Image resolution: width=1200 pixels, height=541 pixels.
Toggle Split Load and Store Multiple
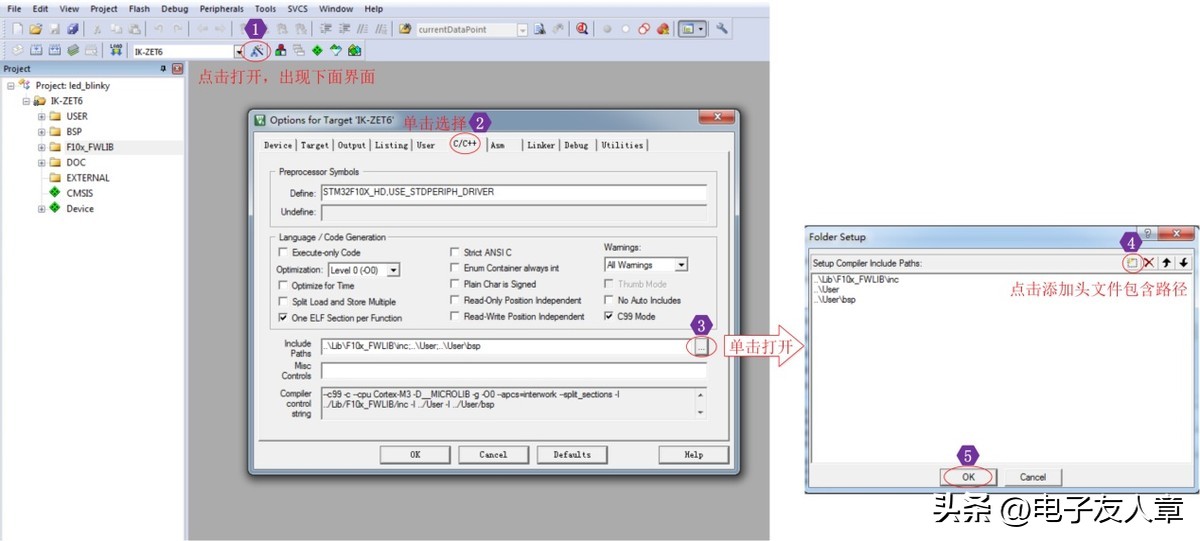tap(283, 301)
